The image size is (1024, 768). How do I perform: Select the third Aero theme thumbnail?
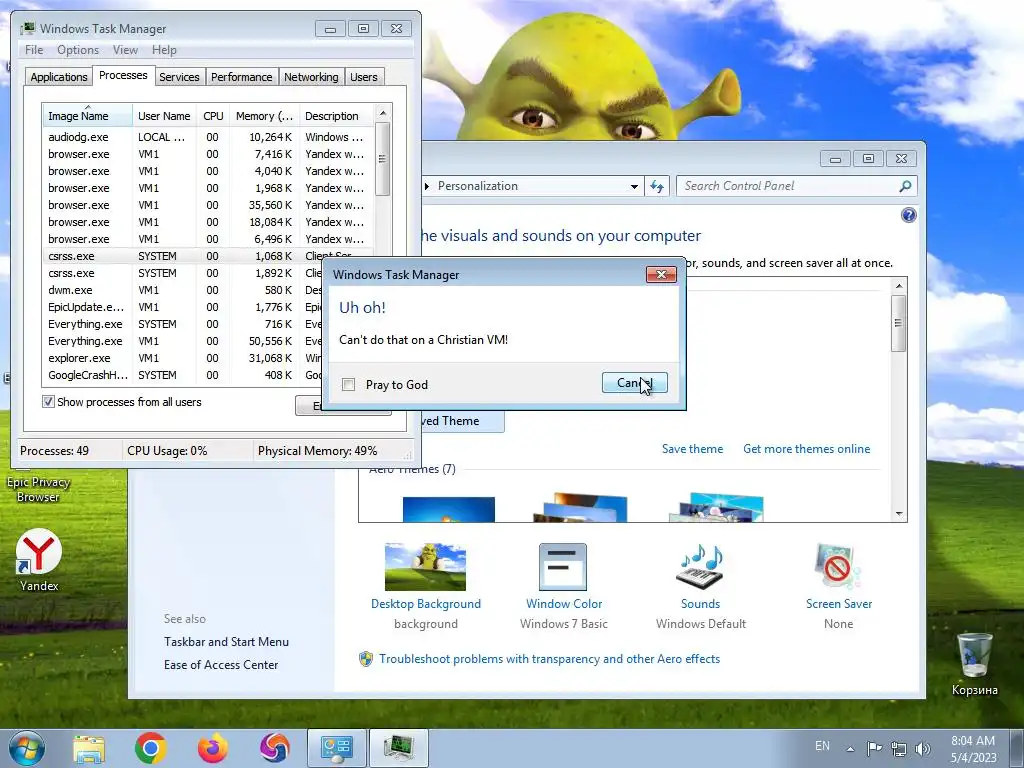coord(716,507)
